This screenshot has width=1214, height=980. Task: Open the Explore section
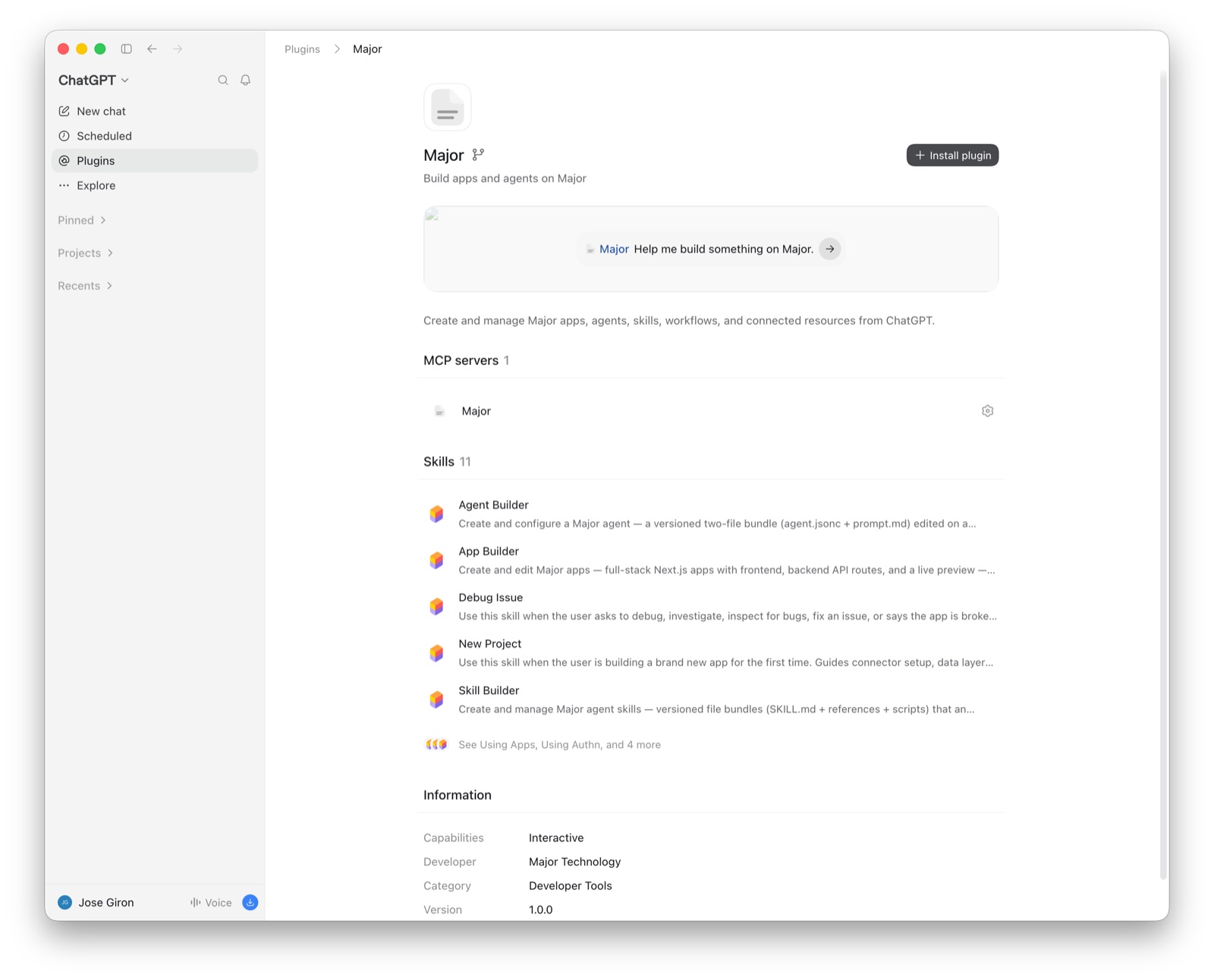(x=155, y=185)
